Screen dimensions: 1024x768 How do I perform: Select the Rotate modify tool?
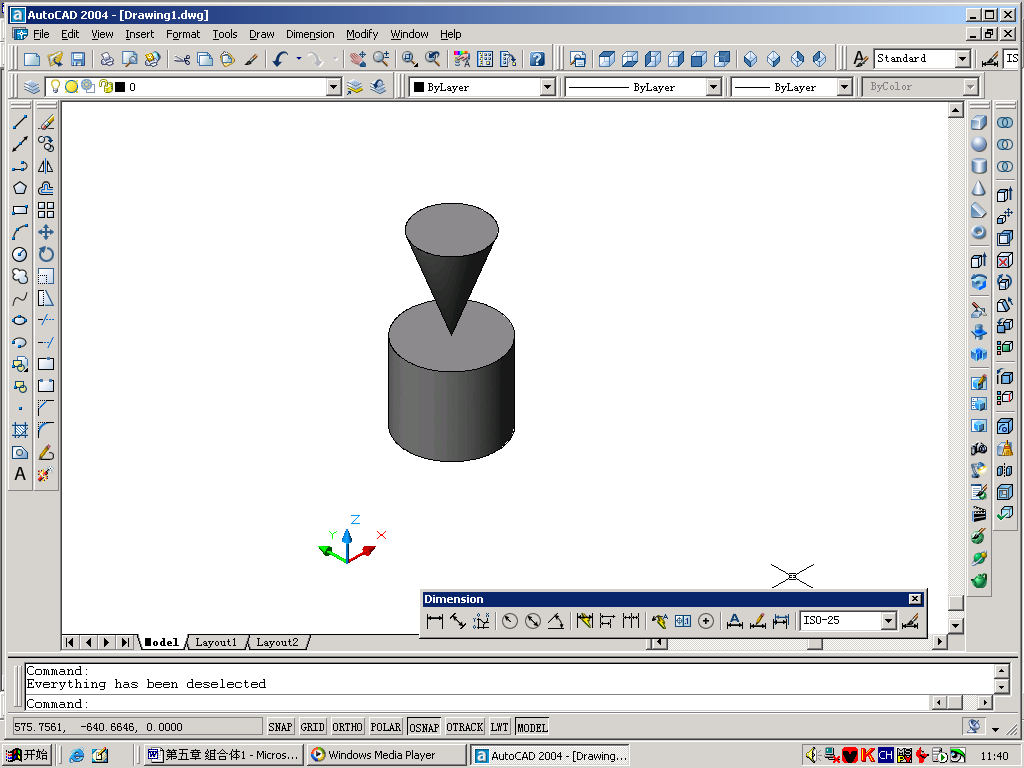coord(46,254)
